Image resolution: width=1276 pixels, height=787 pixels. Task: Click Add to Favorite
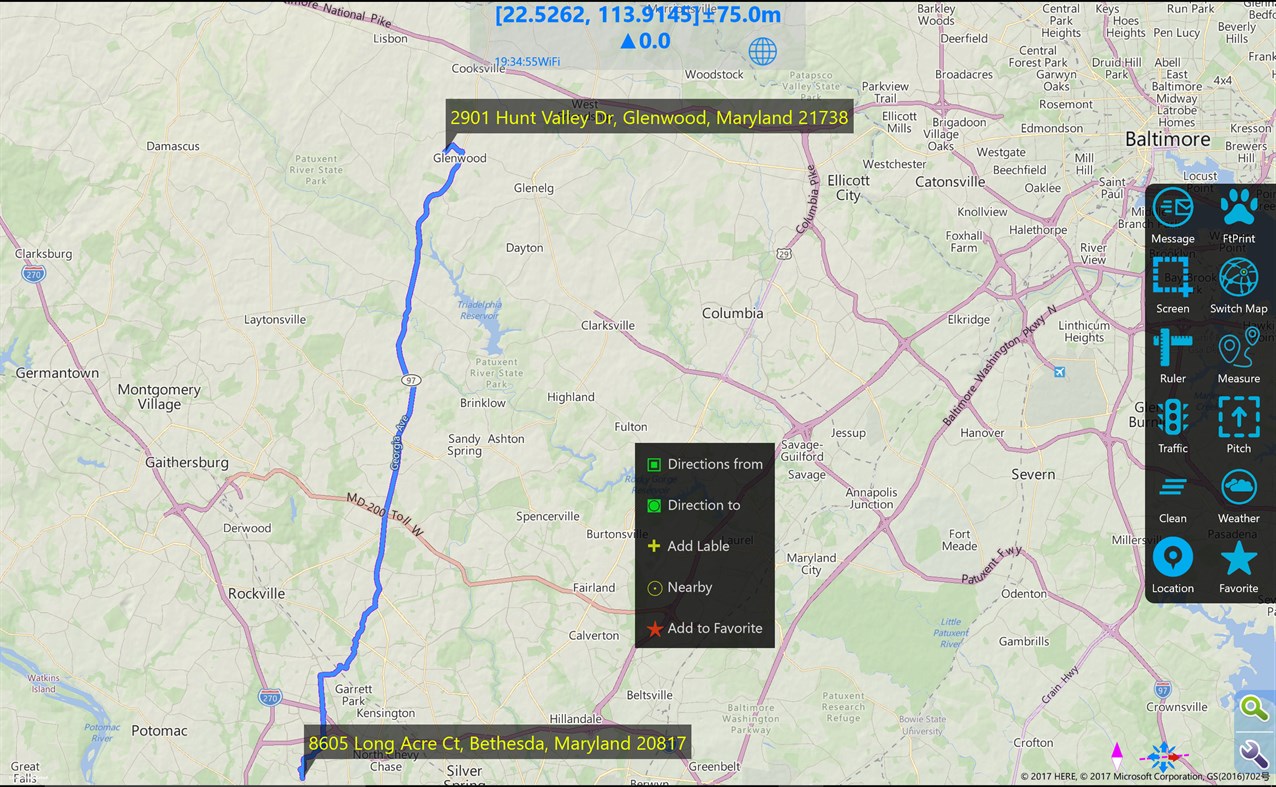713,628
